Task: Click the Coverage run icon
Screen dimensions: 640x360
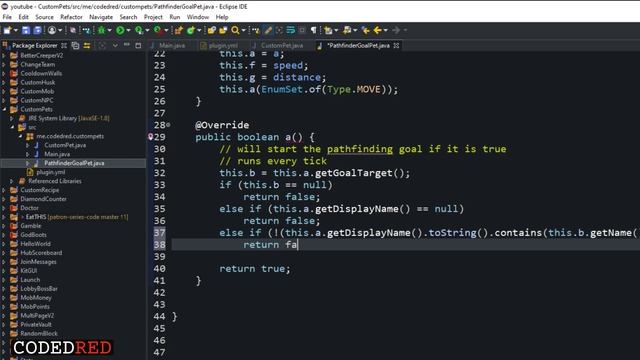Action: click(x=139, y=30)
